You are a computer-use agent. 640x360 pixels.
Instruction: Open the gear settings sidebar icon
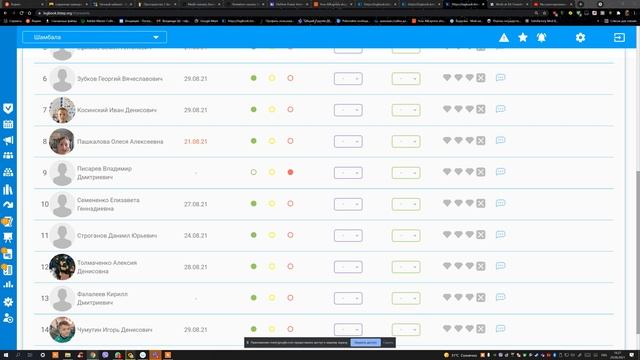(8, 302)
